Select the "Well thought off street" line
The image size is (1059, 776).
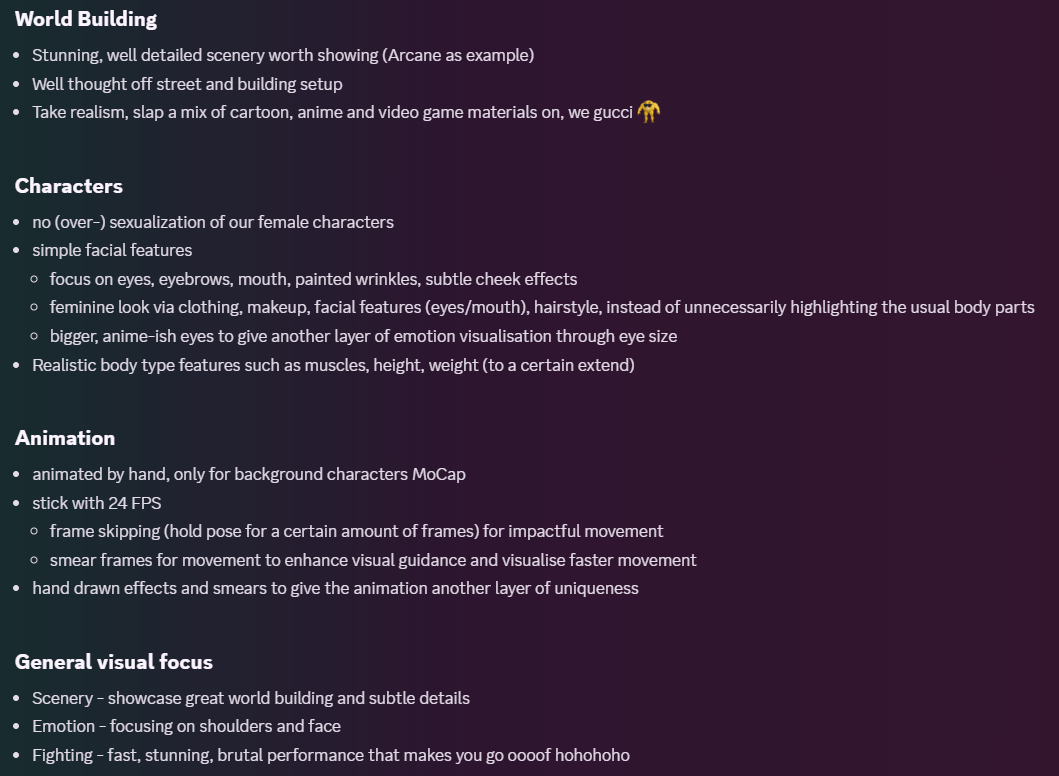click(x=187, y=84)
